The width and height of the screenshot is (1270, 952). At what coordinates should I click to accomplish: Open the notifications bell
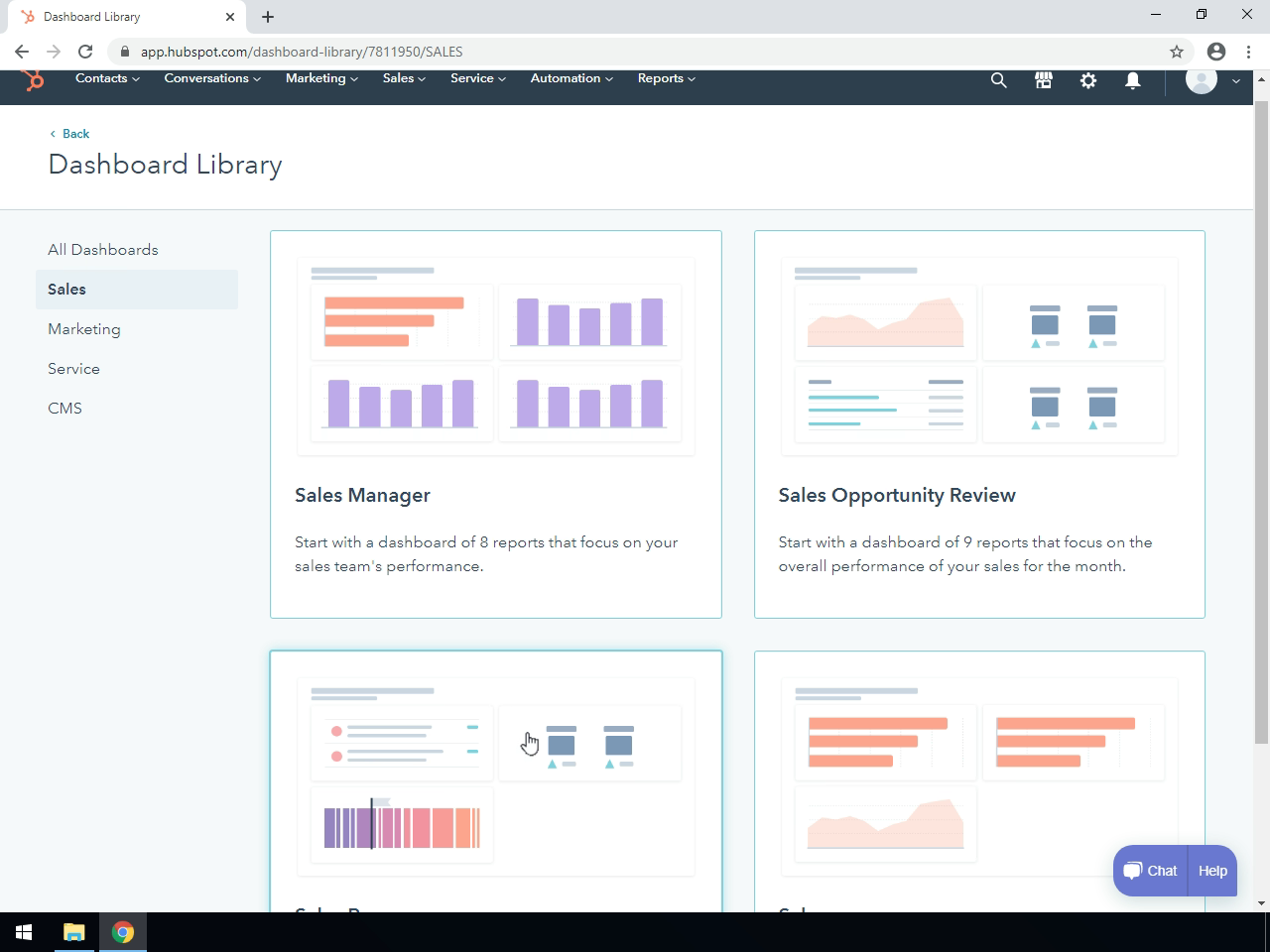pos(1132,80)
